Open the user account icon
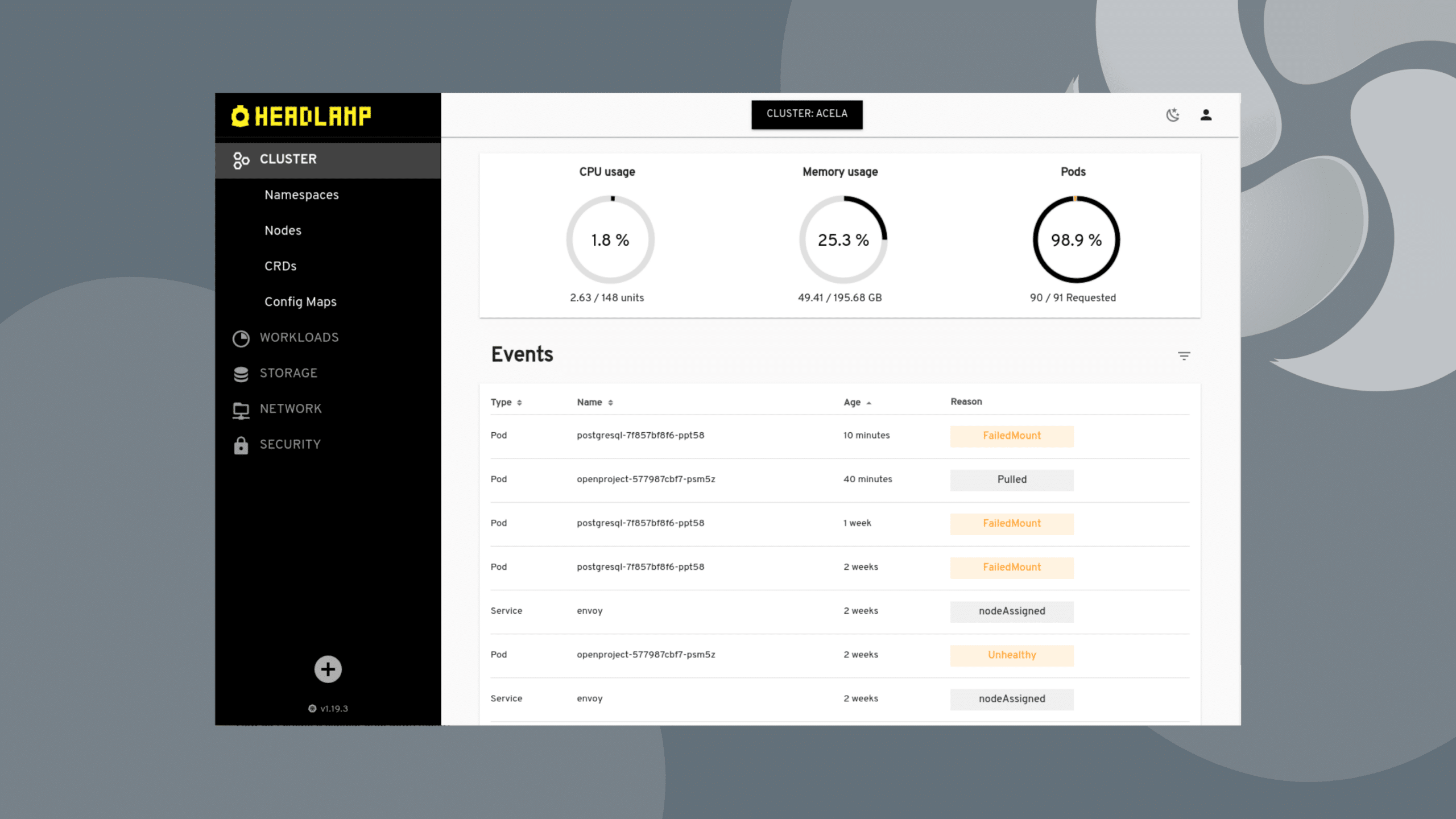Screen dimensions: 1456x819 click(1206, 115)
